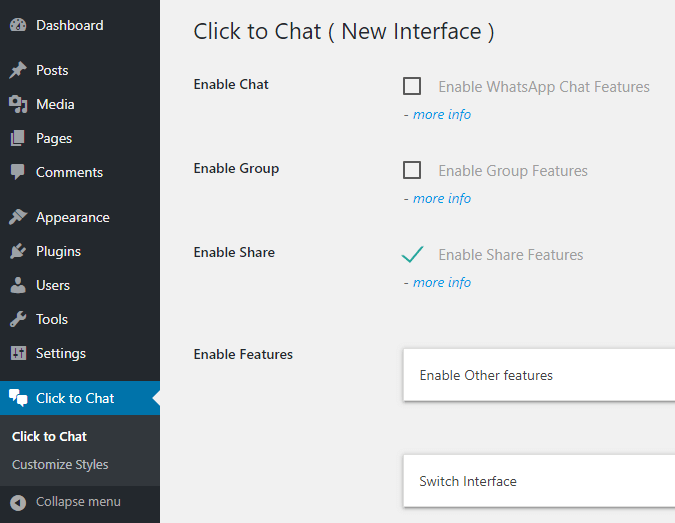Click the Enable Share row heading
This screenshot has width=675, height=523.
coord(234,252)
